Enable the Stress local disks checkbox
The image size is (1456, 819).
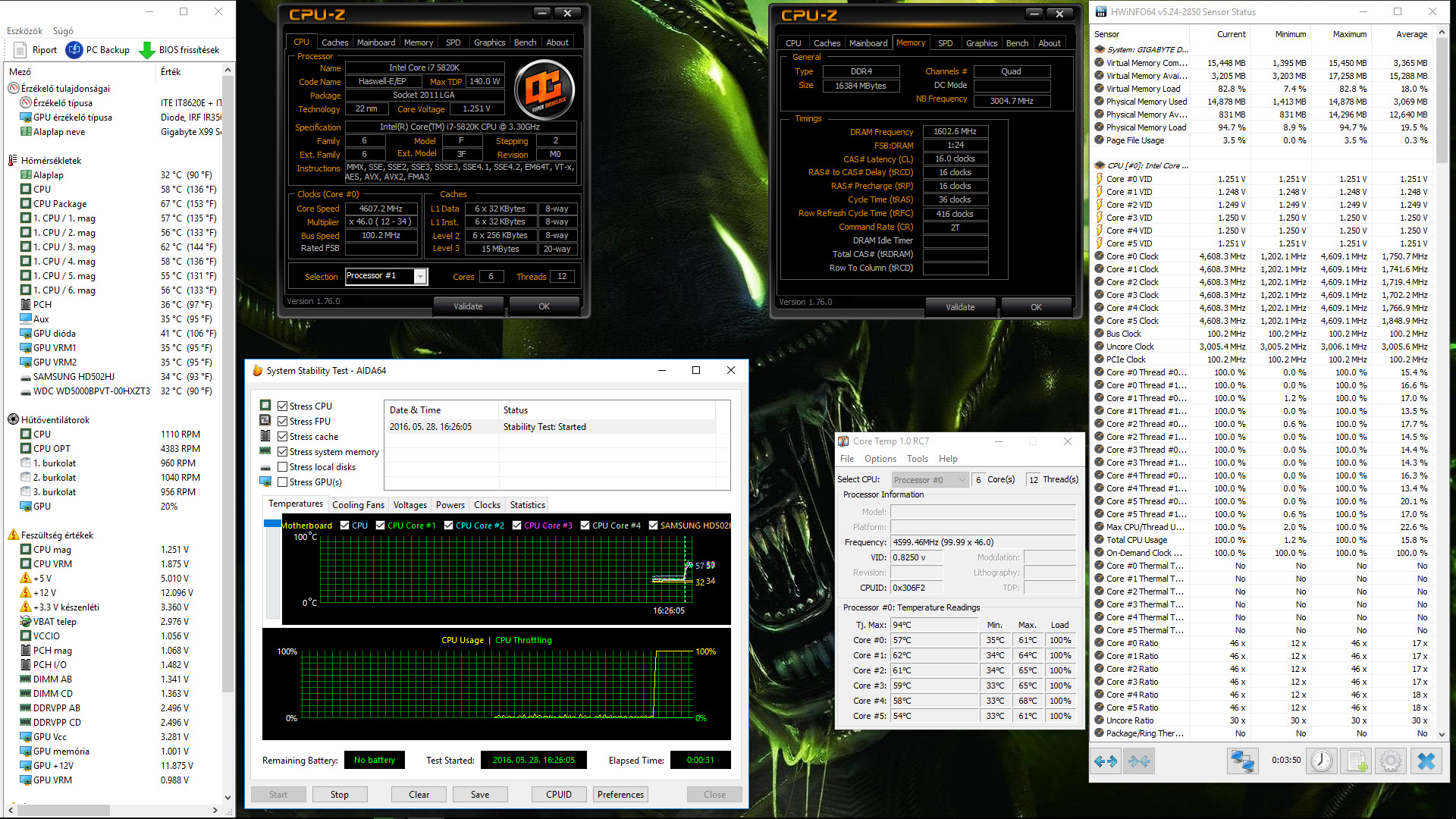(283, 467)
